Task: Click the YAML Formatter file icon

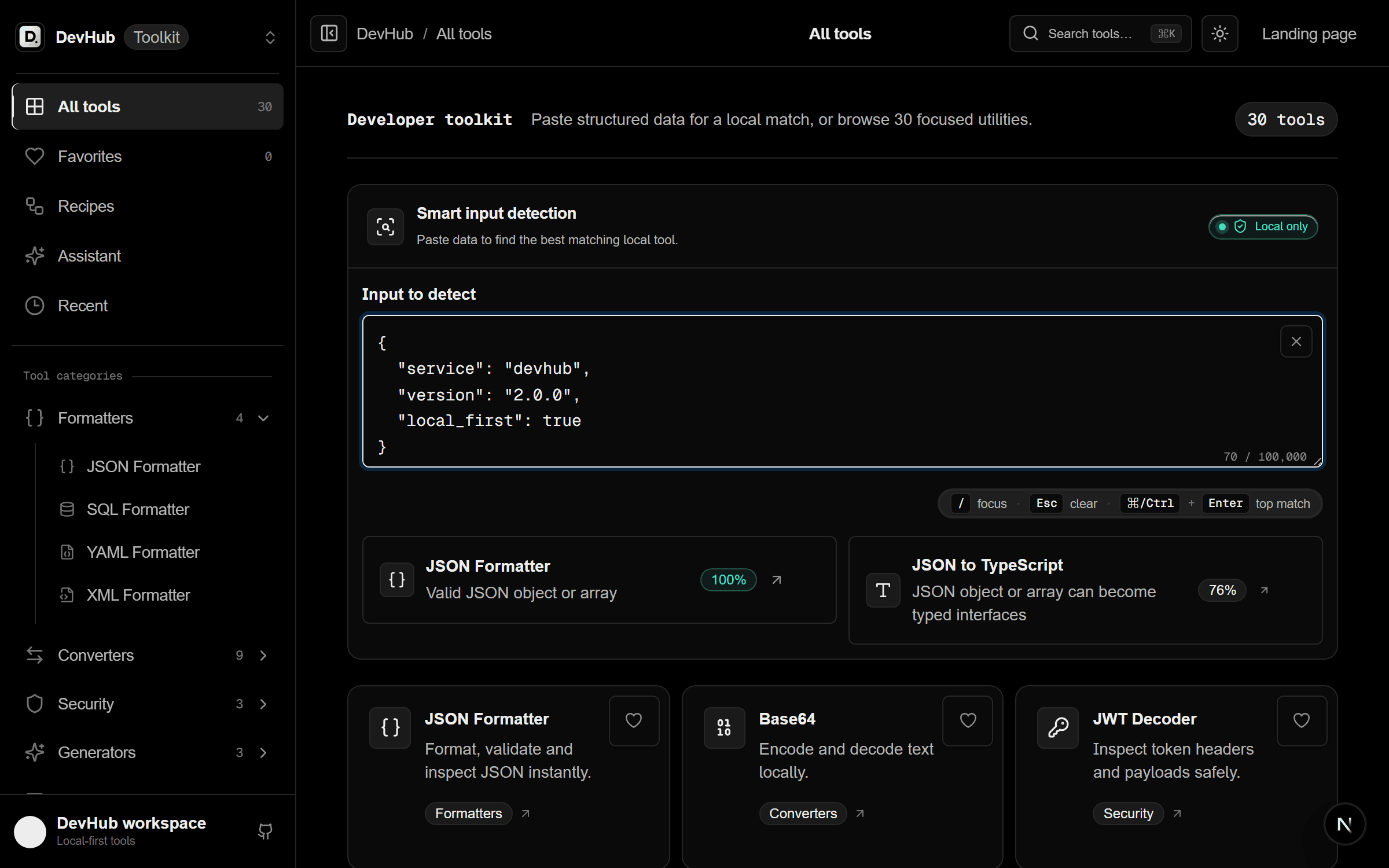Action: click(x=67, y=552)
